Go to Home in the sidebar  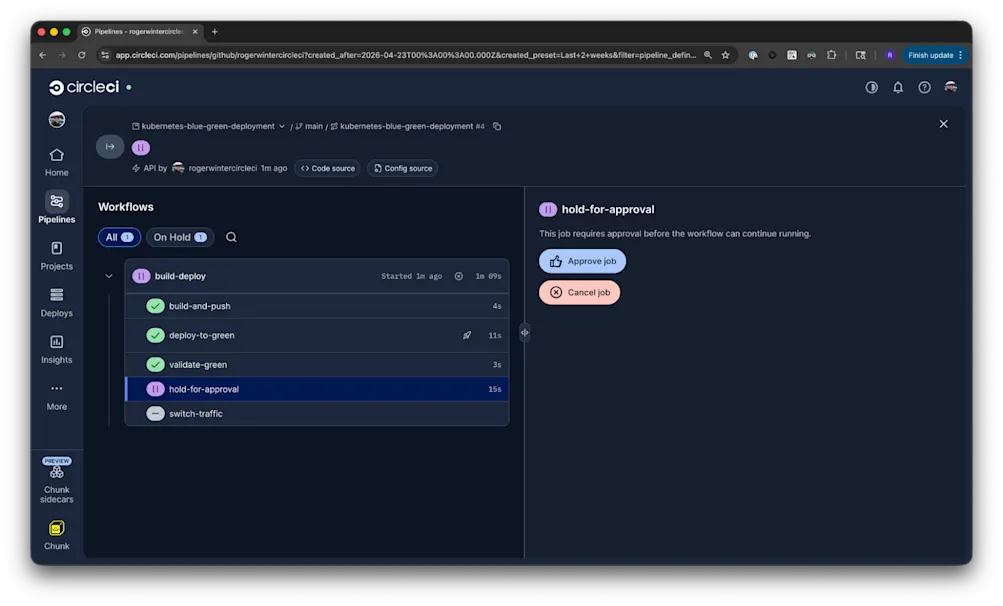(56, 163)
